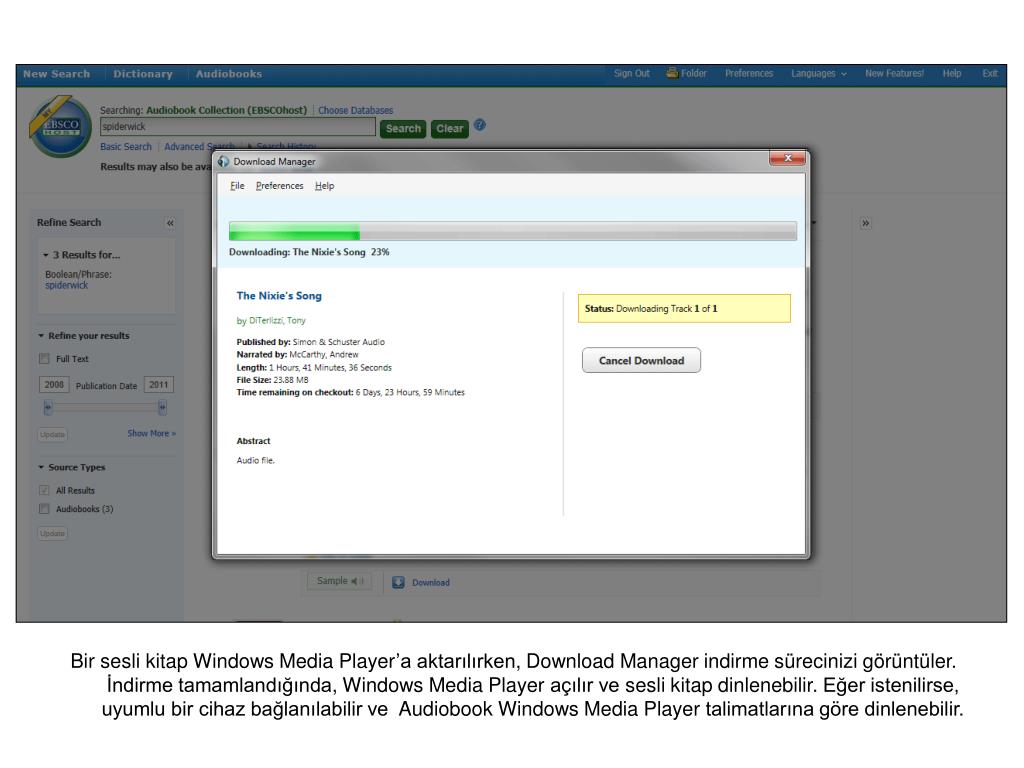This screenshot has width=1024, height=768.
Task: Click The Nixie's Song title link
Action: point(279,296)
